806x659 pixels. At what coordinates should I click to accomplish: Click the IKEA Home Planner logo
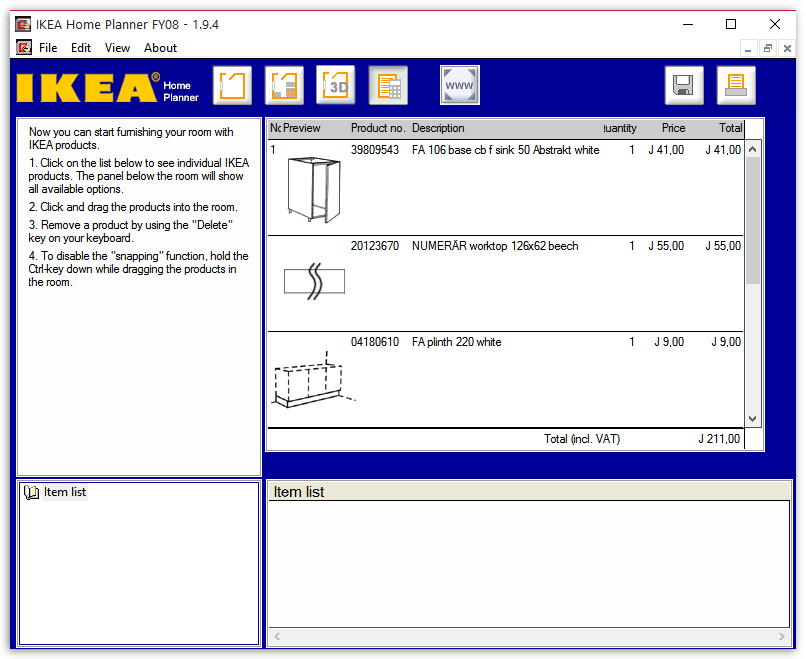[107, 87]
